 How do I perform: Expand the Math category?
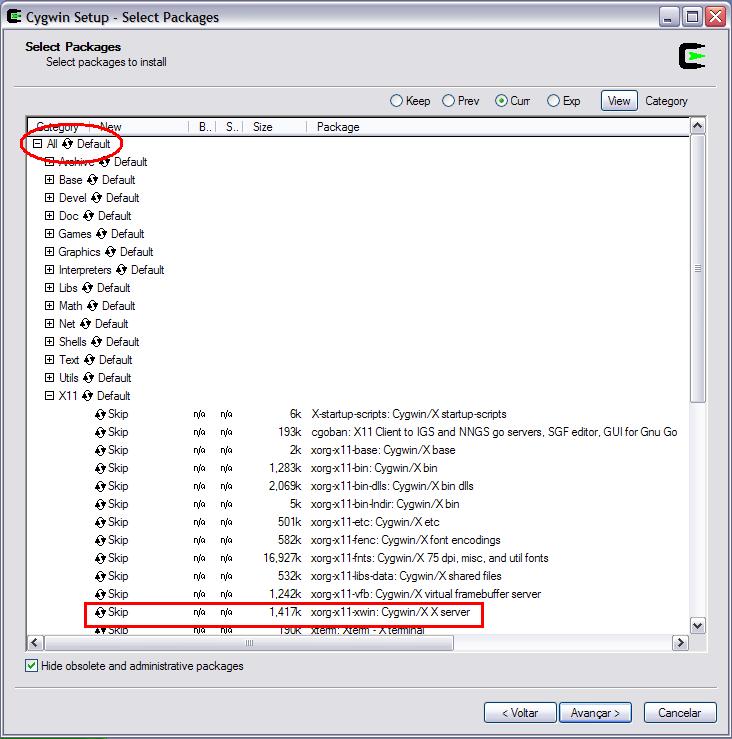tap(49, 306)
